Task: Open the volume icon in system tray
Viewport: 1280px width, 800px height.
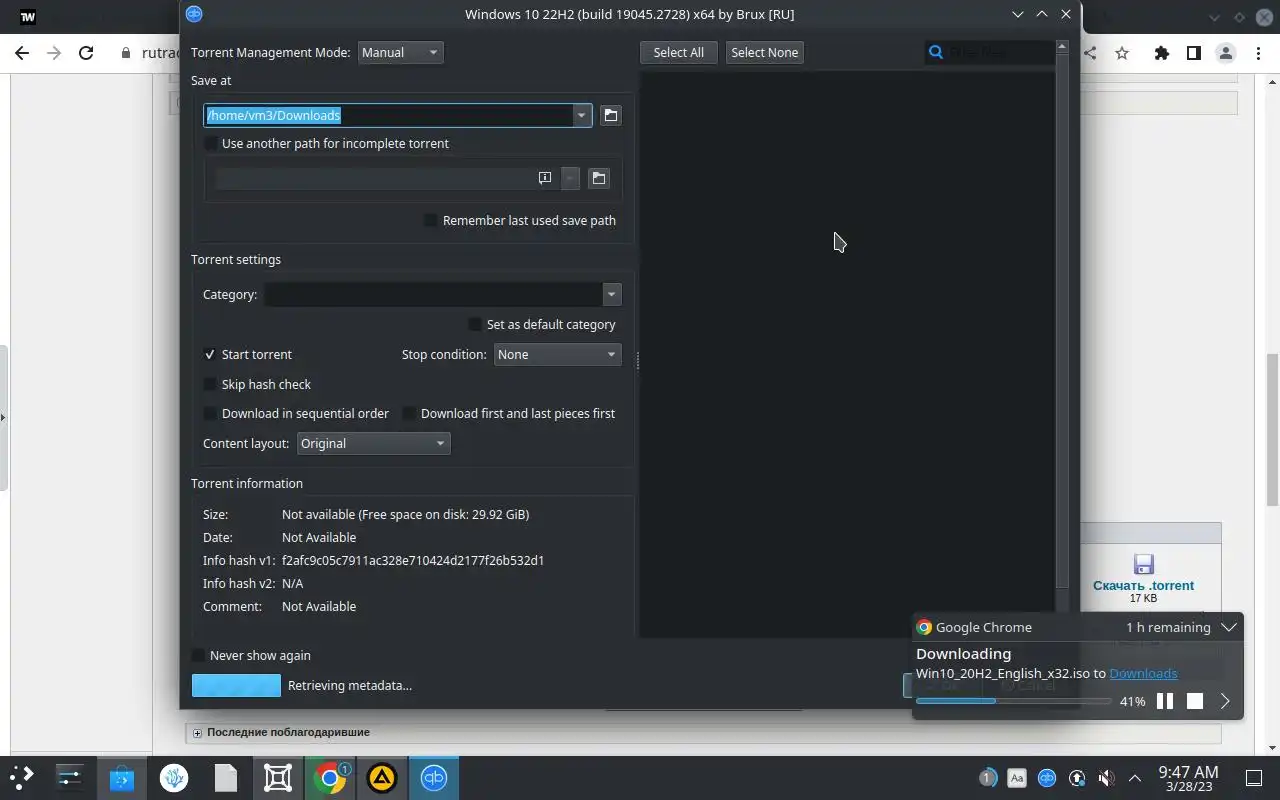Action: [1106, 778]
